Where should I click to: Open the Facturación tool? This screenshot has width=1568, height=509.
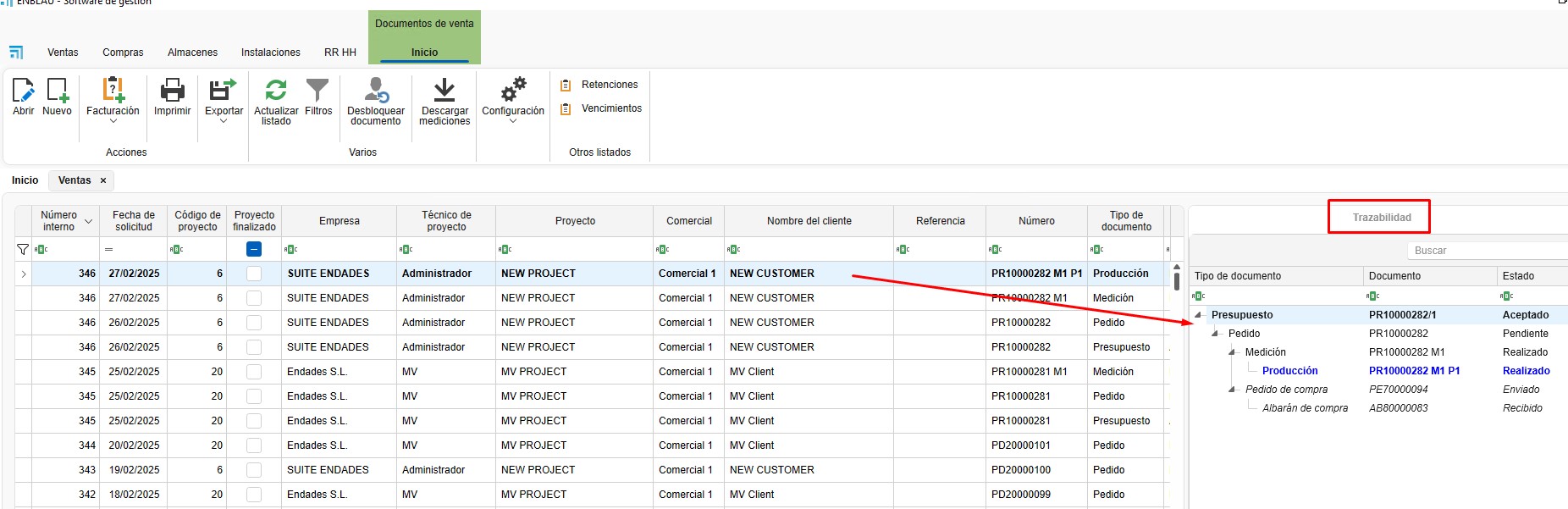[x=113, y=89]
